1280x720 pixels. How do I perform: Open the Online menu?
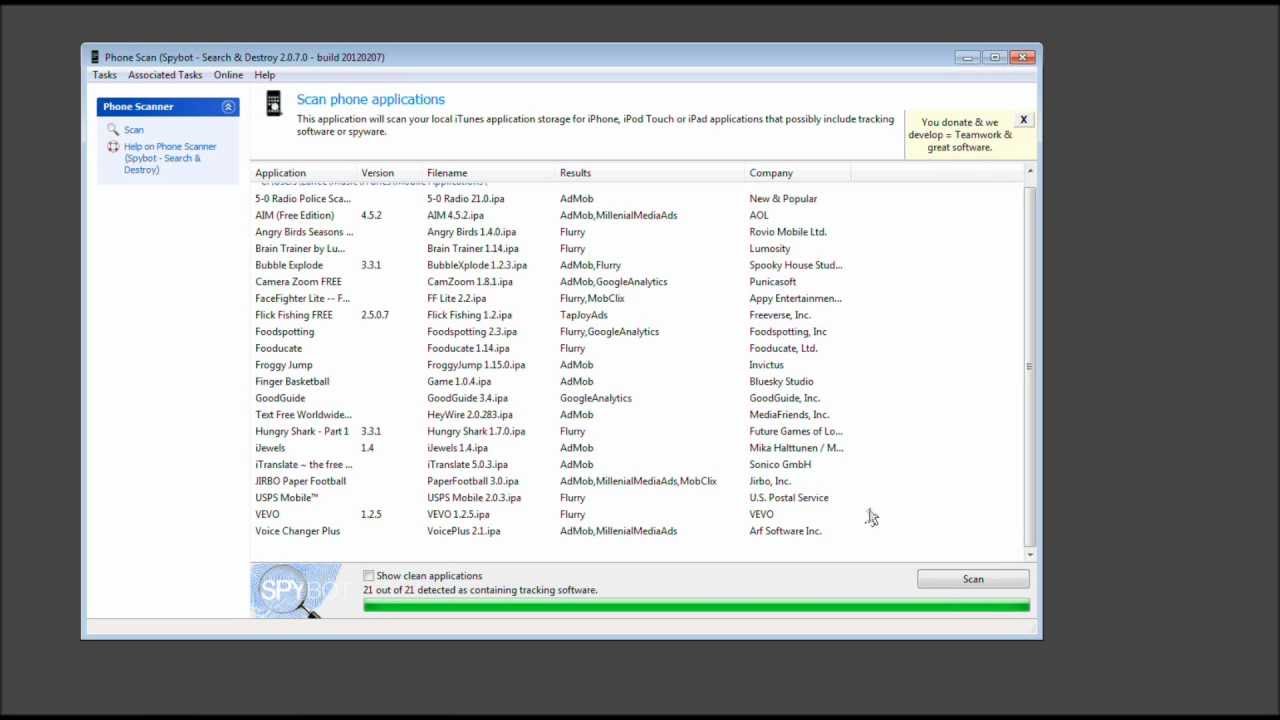click(x=228, y=75)
